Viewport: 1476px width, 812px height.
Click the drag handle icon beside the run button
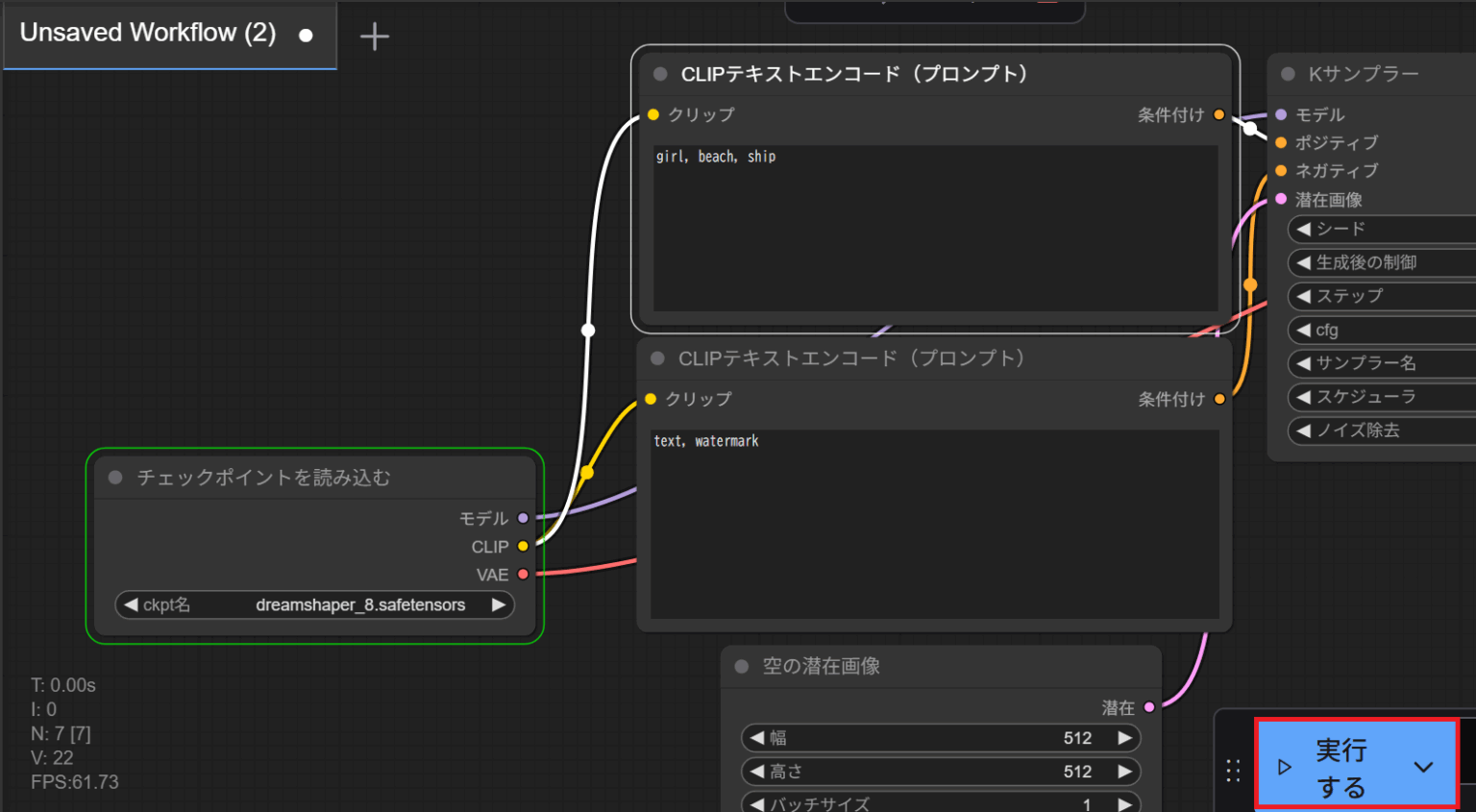(x=1233, y=769)
